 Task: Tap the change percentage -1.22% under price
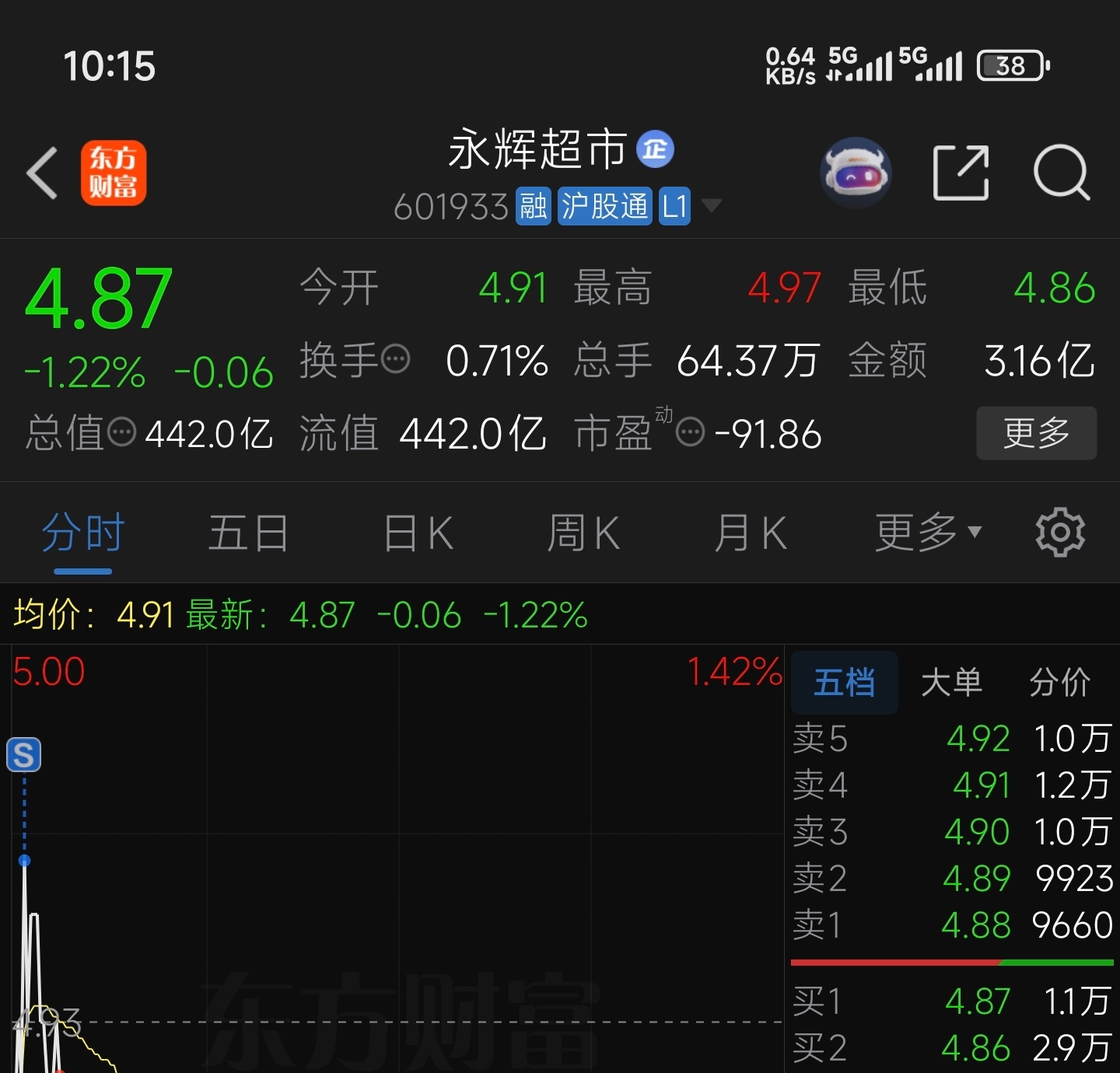pyautogui.click(x=85, y=372)
